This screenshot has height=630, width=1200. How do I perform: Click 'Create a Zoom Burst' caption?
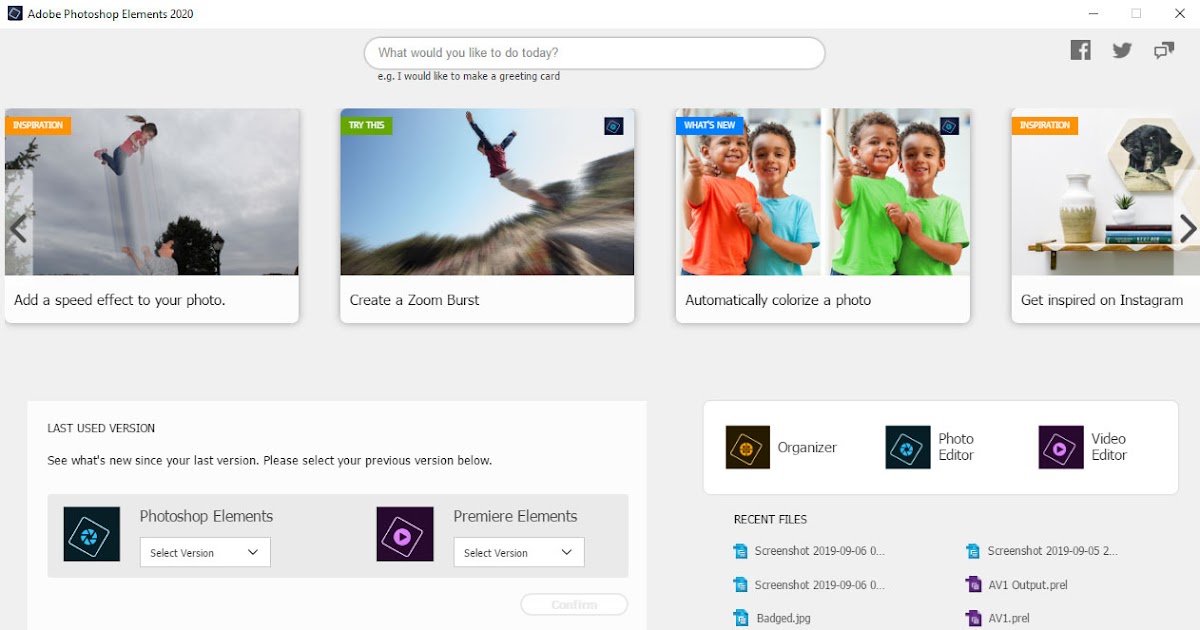point(414,300)
